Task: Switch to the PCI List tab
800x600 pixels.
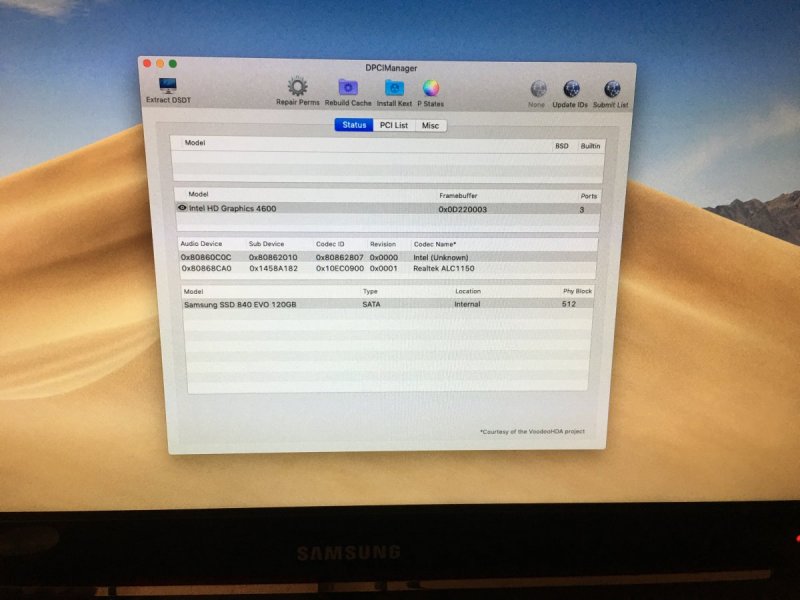Action: [394, 125]
